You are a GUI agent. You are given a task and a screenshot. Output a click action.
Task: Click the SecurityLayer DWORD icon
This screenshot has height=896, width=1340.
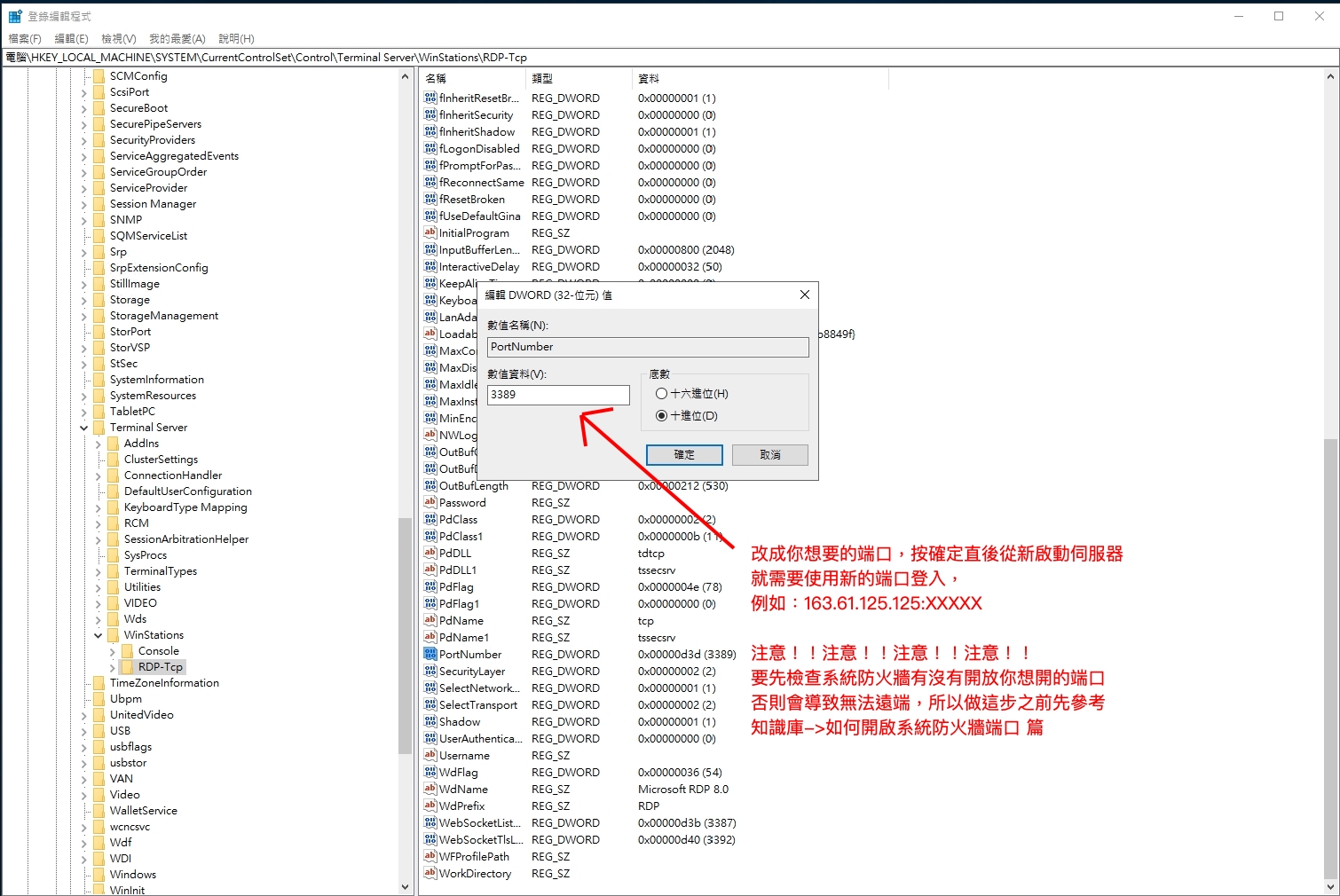coord(430,672)
